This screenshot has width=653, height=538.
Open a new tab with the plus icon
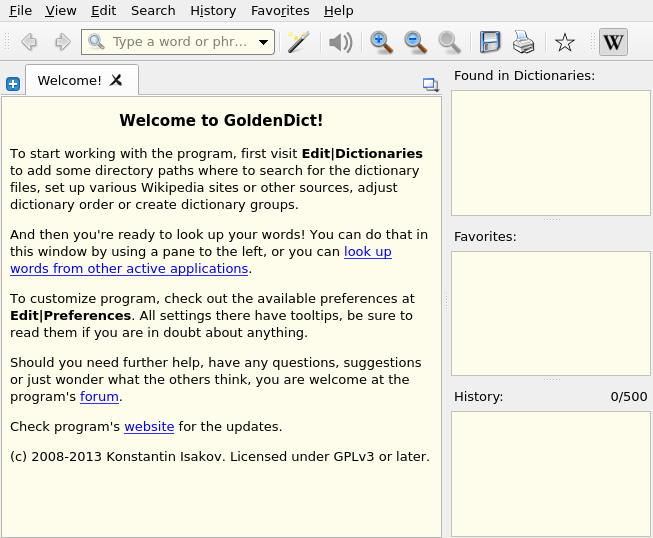coord(13,84)
